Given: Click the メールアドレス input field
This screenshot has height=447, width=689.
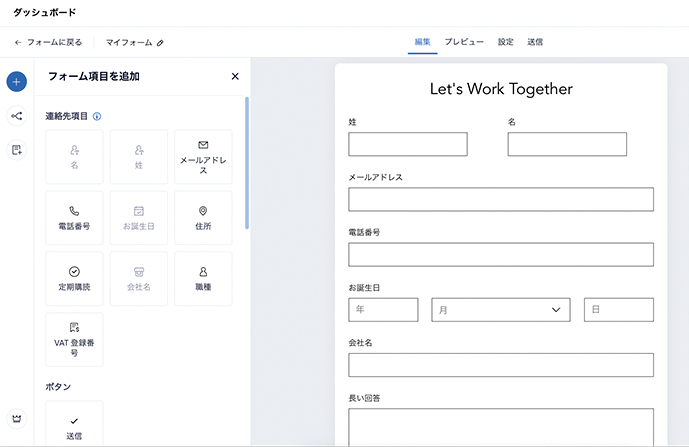Looking at the screenshot, I should (501, 200).
